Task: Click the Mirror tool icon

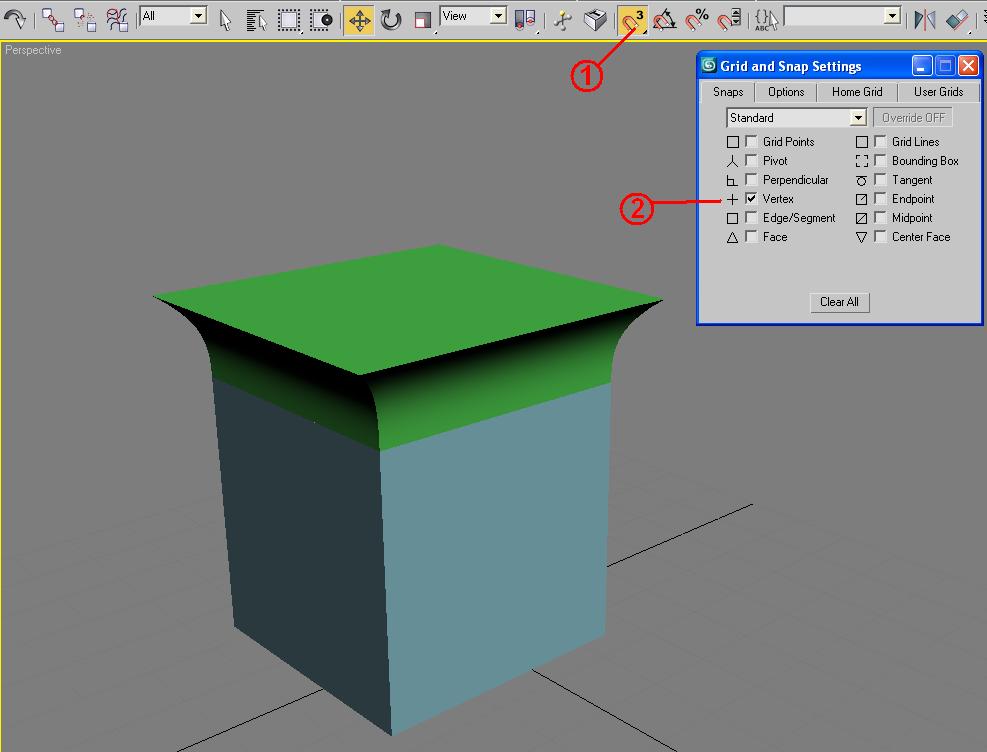Action: pyautogui.click(x=925, y=19)
